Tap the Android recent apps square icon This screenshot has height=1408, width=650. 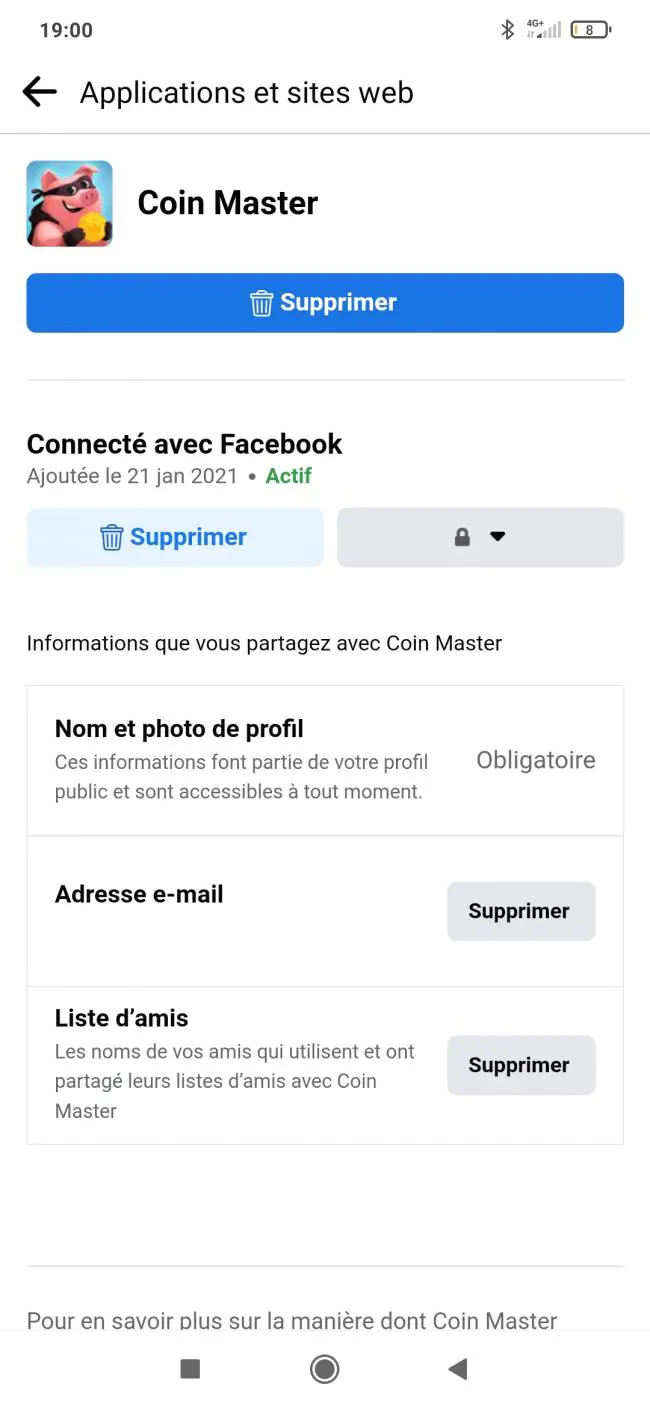(190, 1369)
